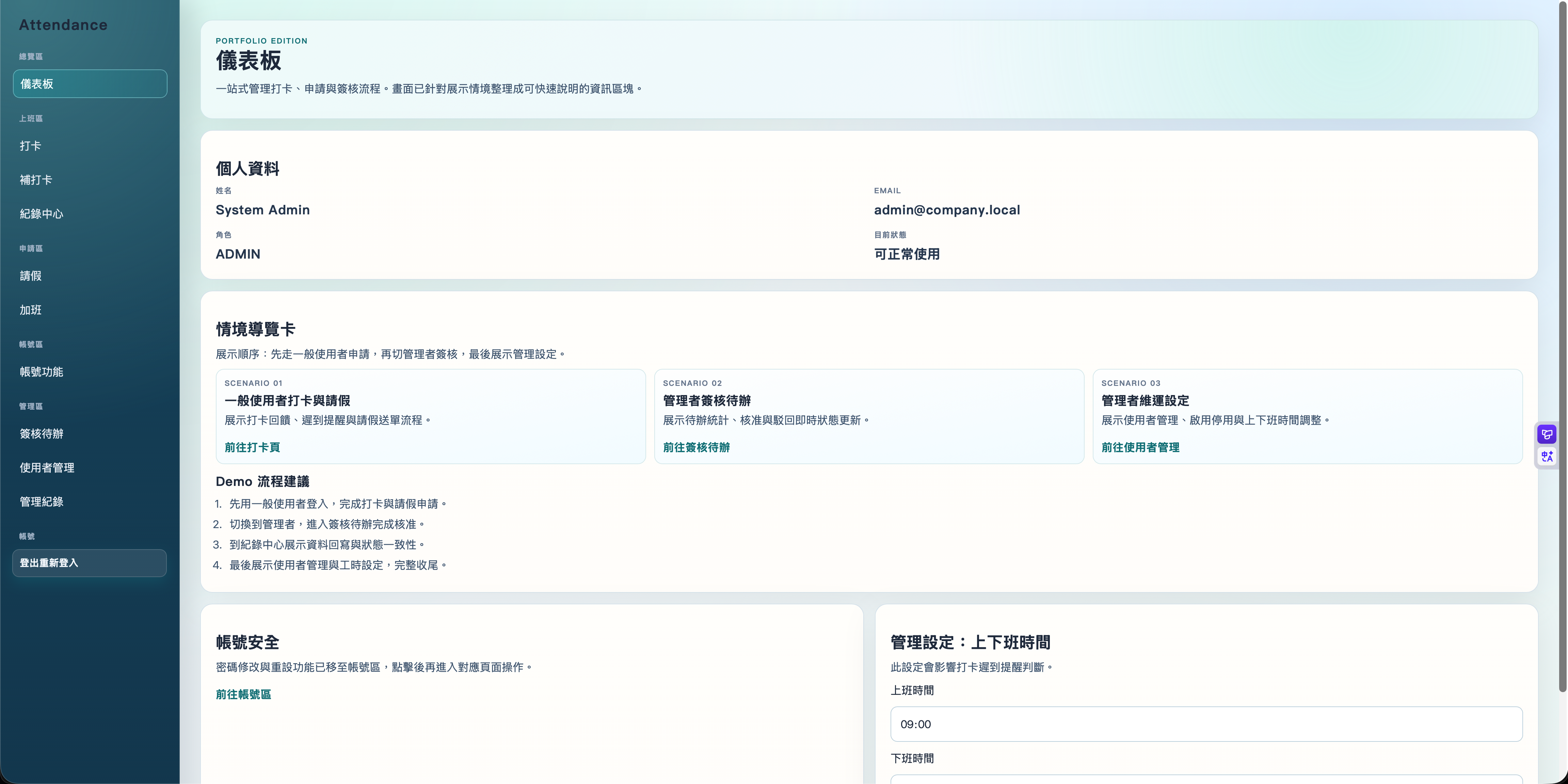The width and height of the screenshot is (1568, 784).
Task: Click the page's vertical scrollbar
Action: tap(1562, 347)
